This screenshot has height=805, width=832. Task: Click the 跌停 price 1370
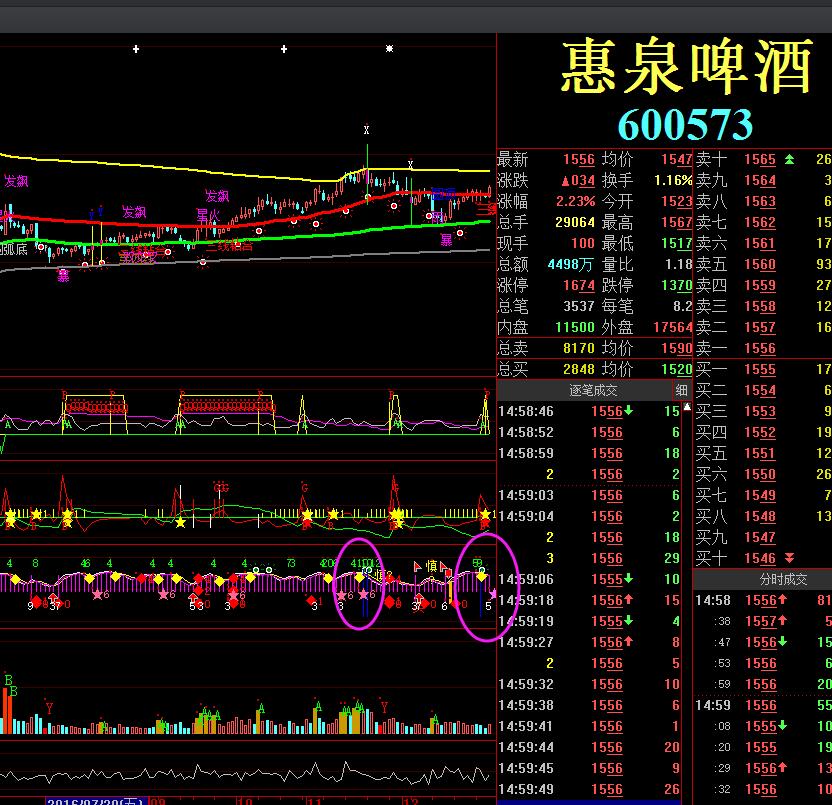tap(677, 285)
